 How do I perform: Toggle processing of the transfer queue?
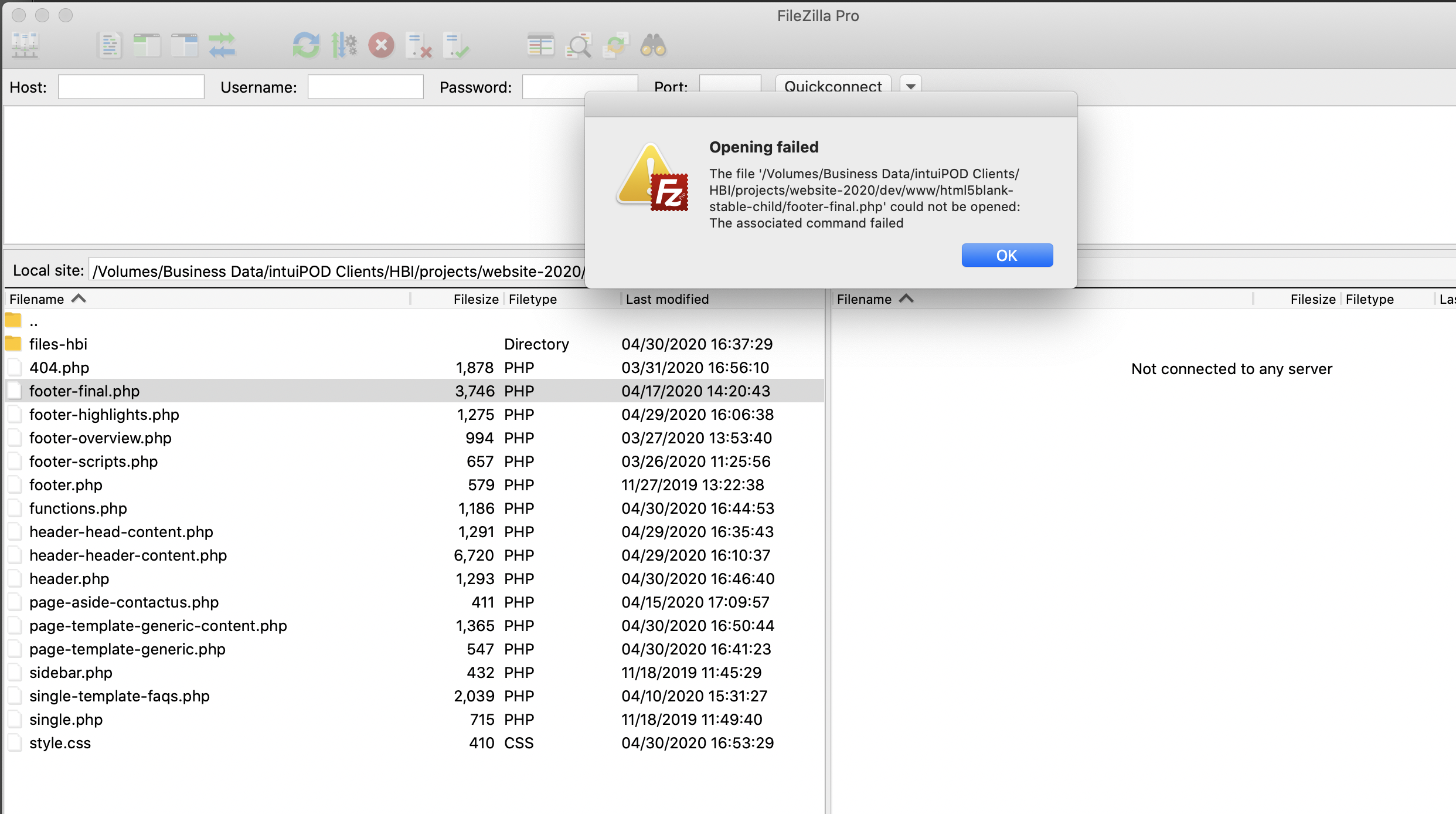coord(344,45)
